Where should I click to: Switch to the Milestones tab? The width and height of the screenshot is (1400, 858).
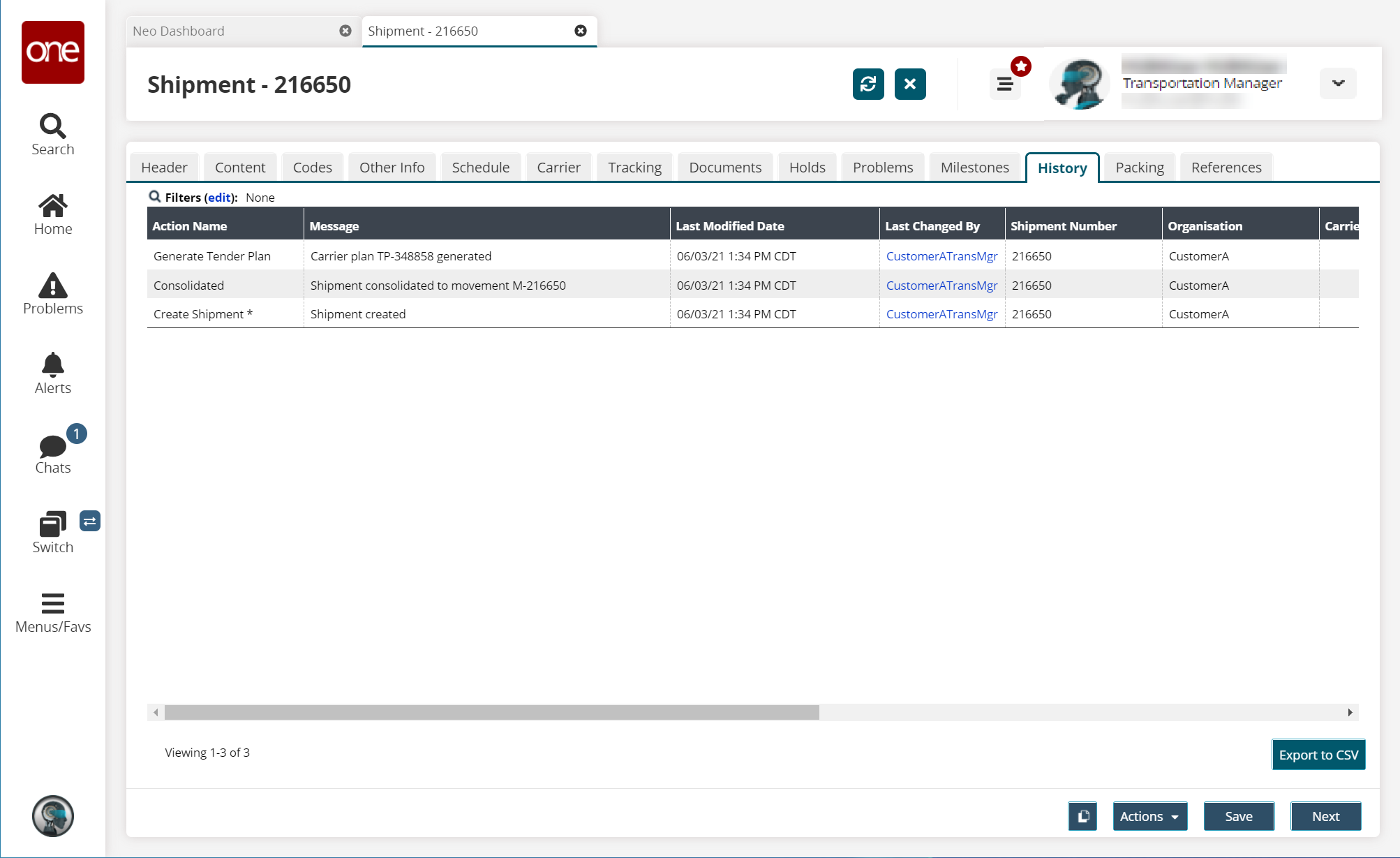tap(974, 168)
